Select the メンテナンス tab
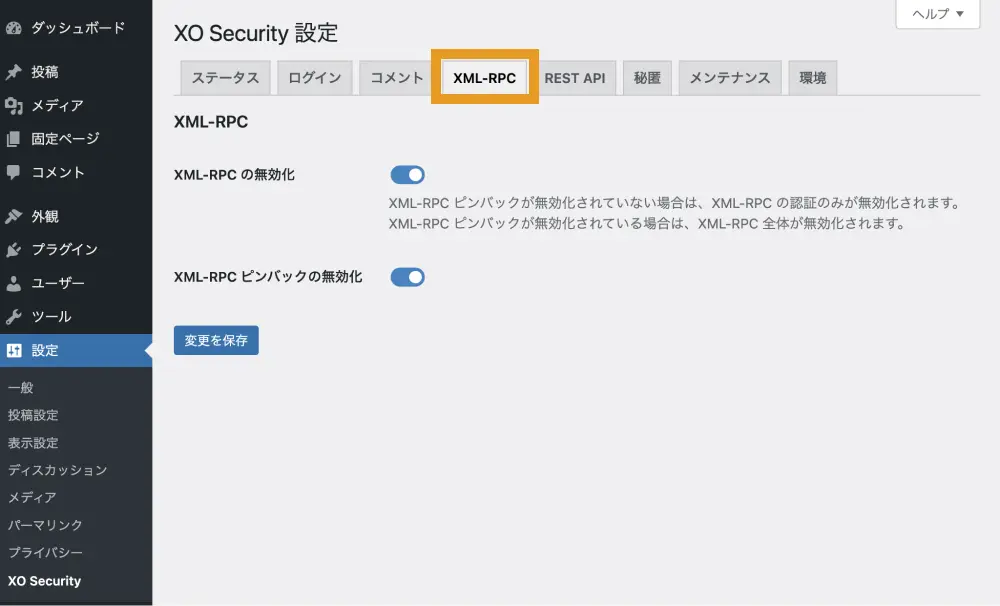The width and height of the screenshot is (1000, 606). (729, 78)
